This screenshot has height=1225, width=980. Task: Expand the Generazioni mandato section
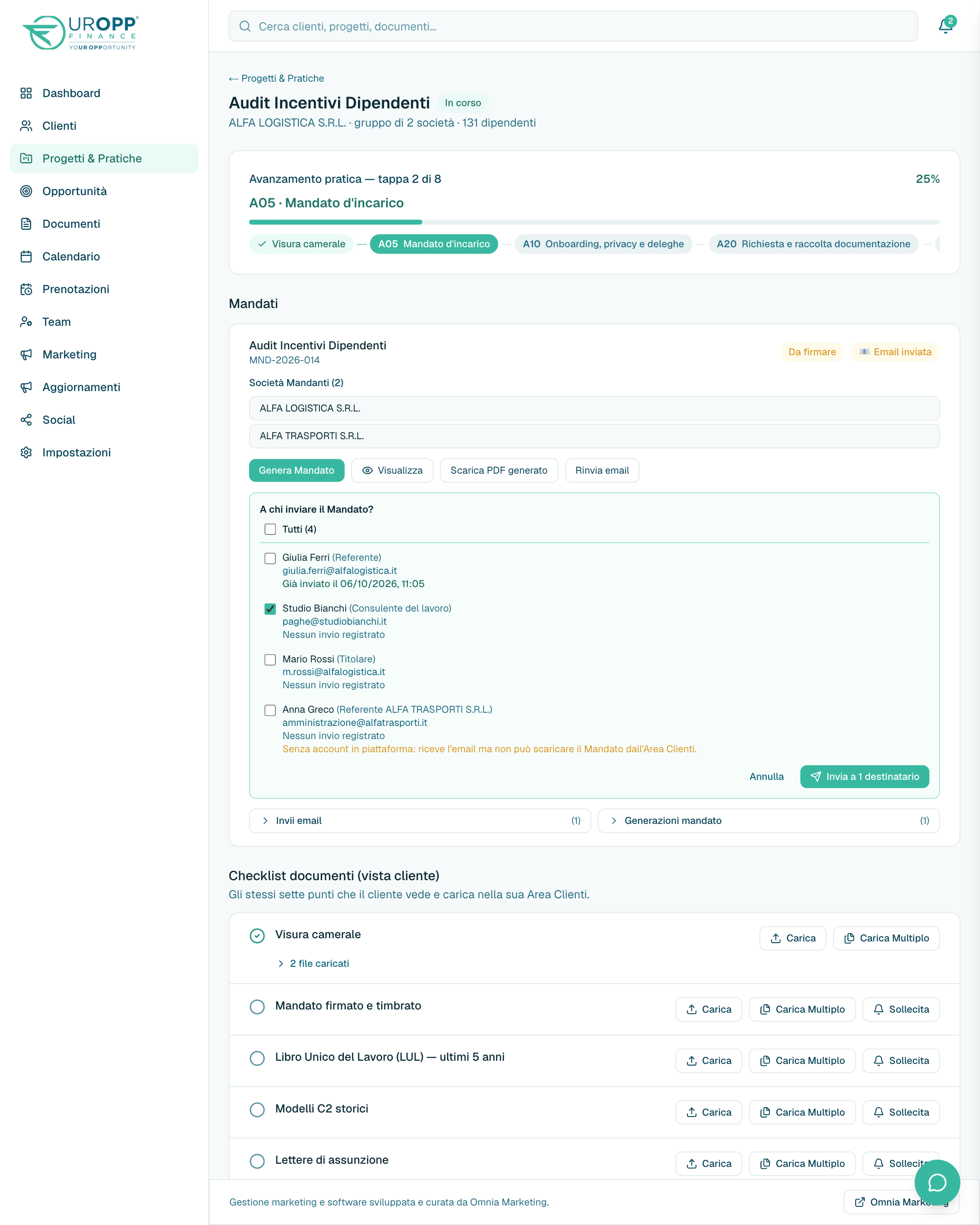point(769,820)
